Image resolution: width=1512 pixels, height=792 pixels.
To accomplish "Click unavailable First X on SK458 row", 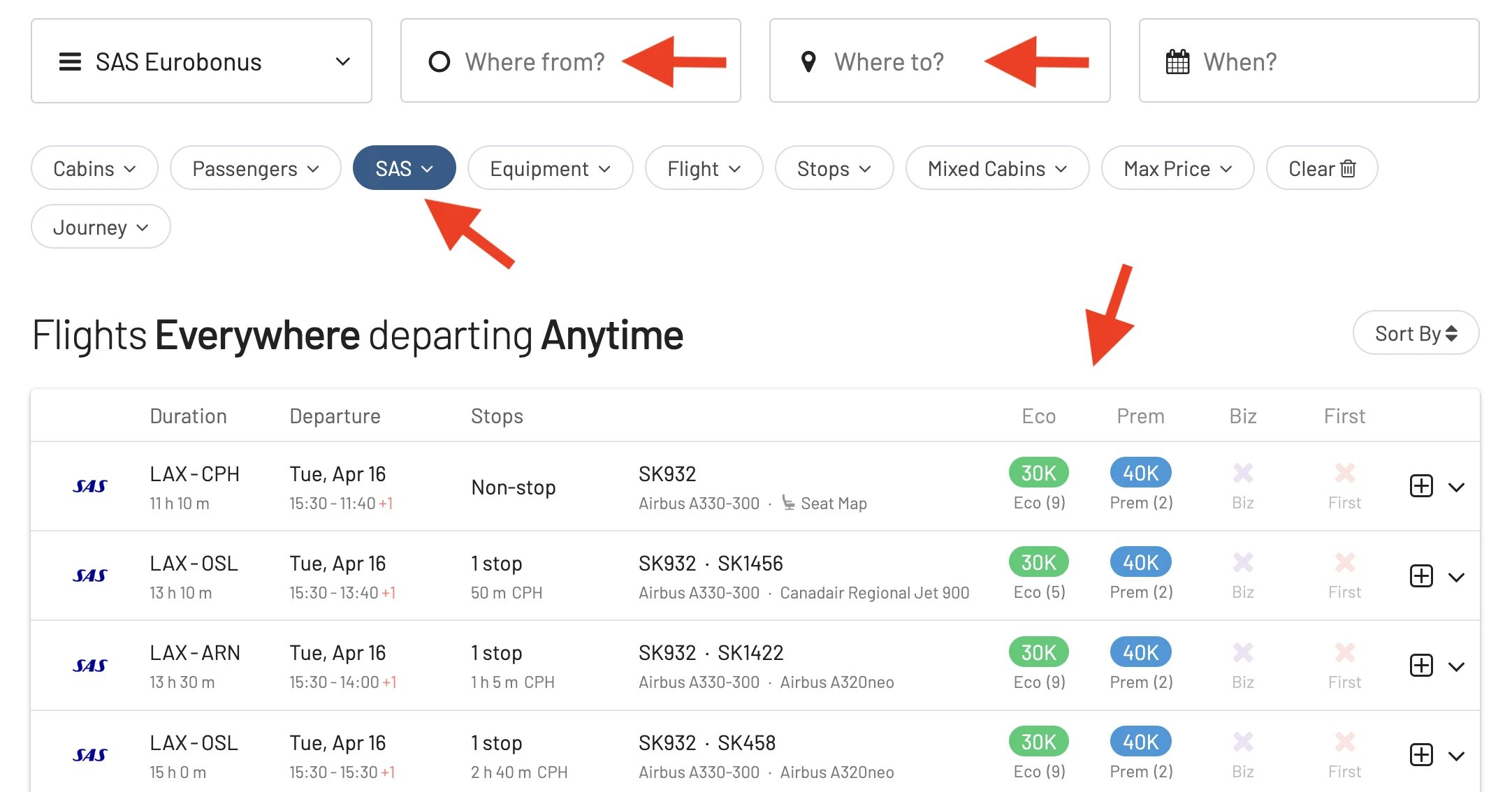I will [1344, 742].
